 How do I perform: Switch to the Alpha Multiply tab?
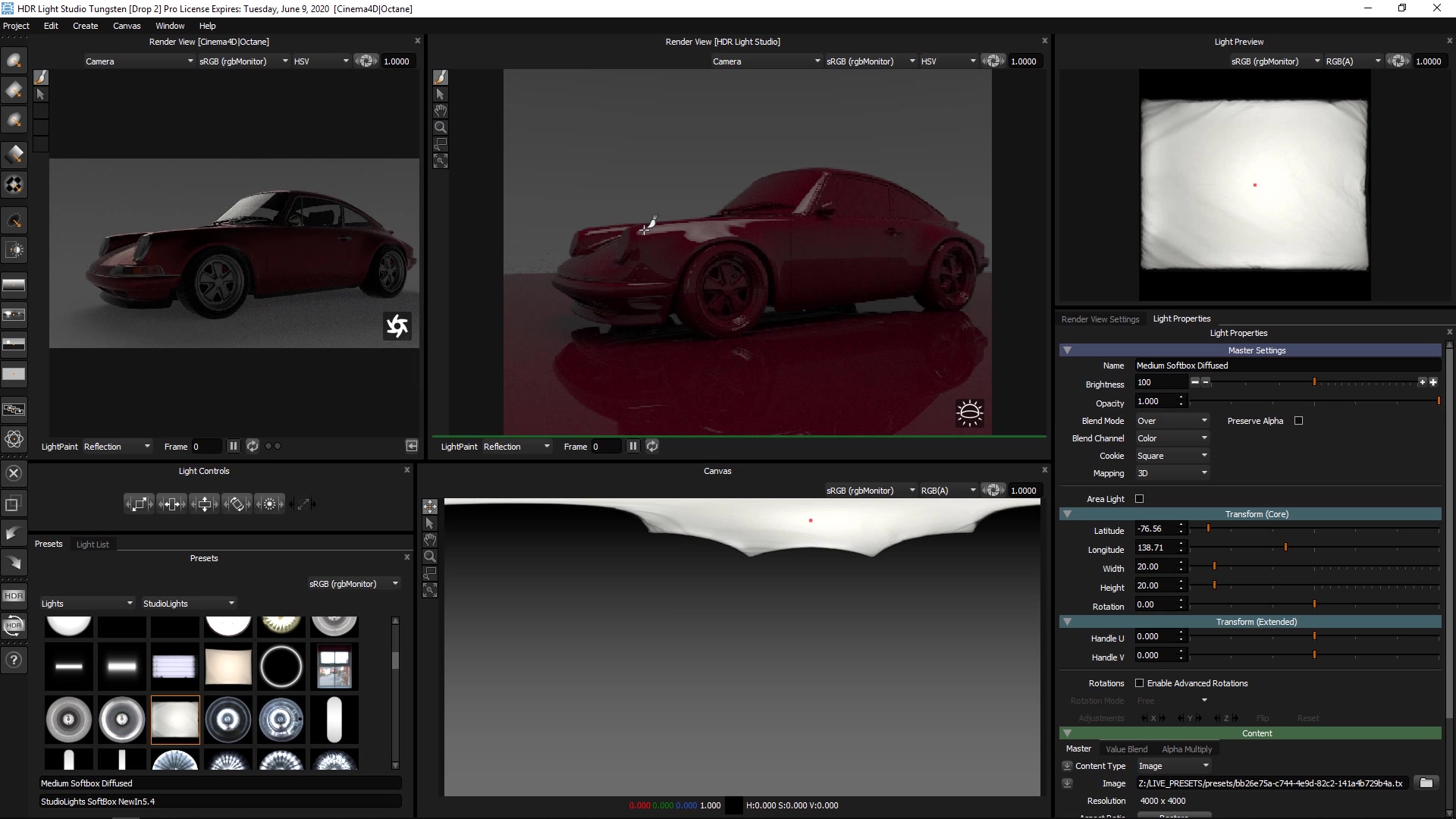coord(1187,749)
